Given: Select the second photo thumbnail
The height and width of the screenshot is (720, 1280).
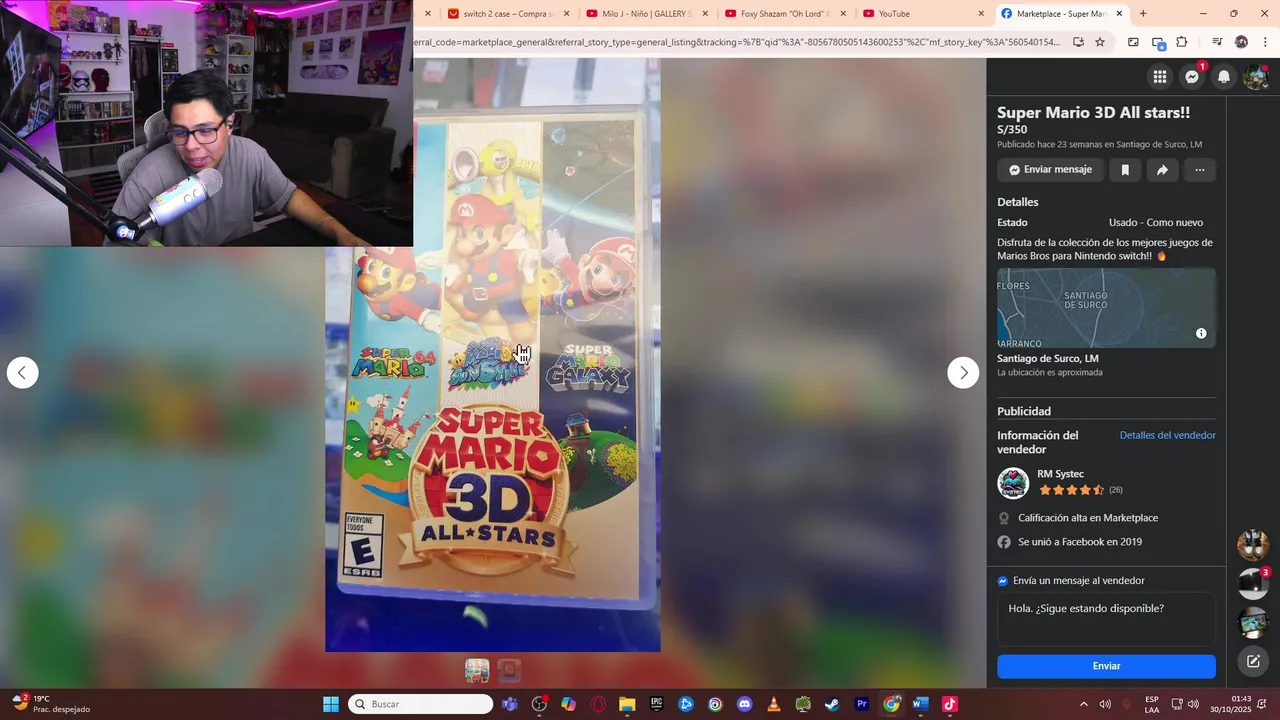Looking at the screenshot, I should click(509, 671).
